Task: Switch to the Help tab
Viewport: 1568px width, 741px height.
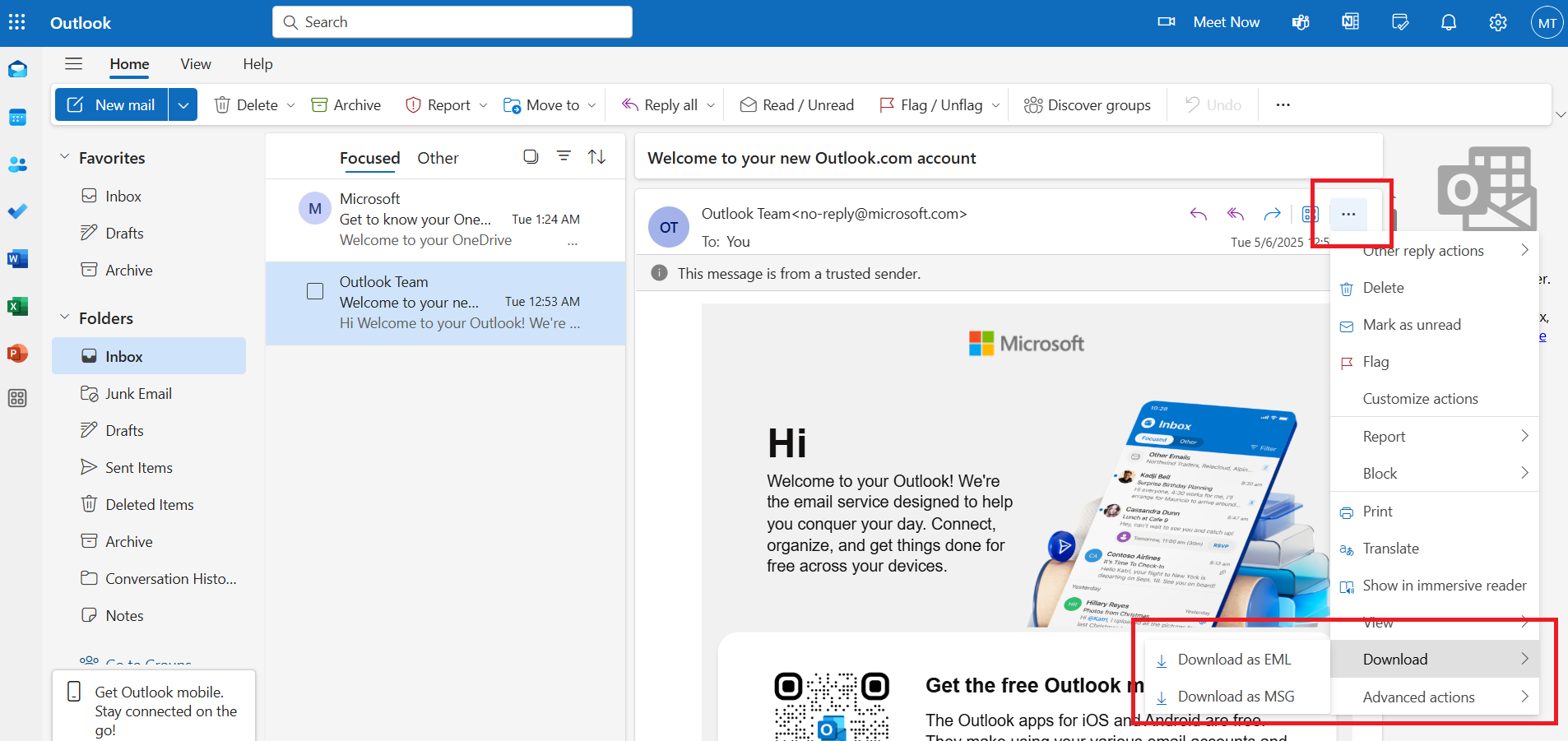Action: [257, 64]
